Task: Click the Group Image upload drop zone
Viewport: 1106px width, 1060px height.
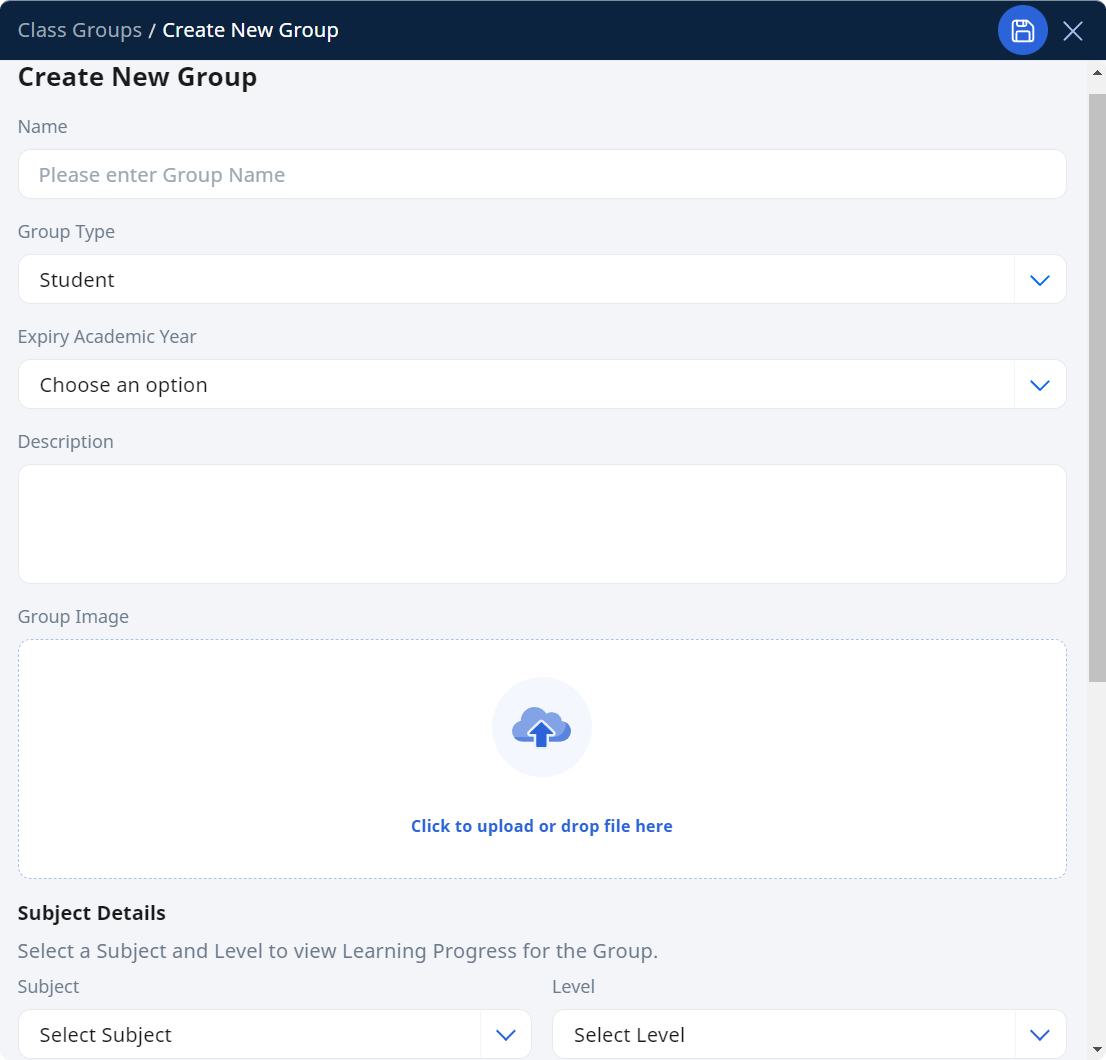Action: (x=542, y=758)
